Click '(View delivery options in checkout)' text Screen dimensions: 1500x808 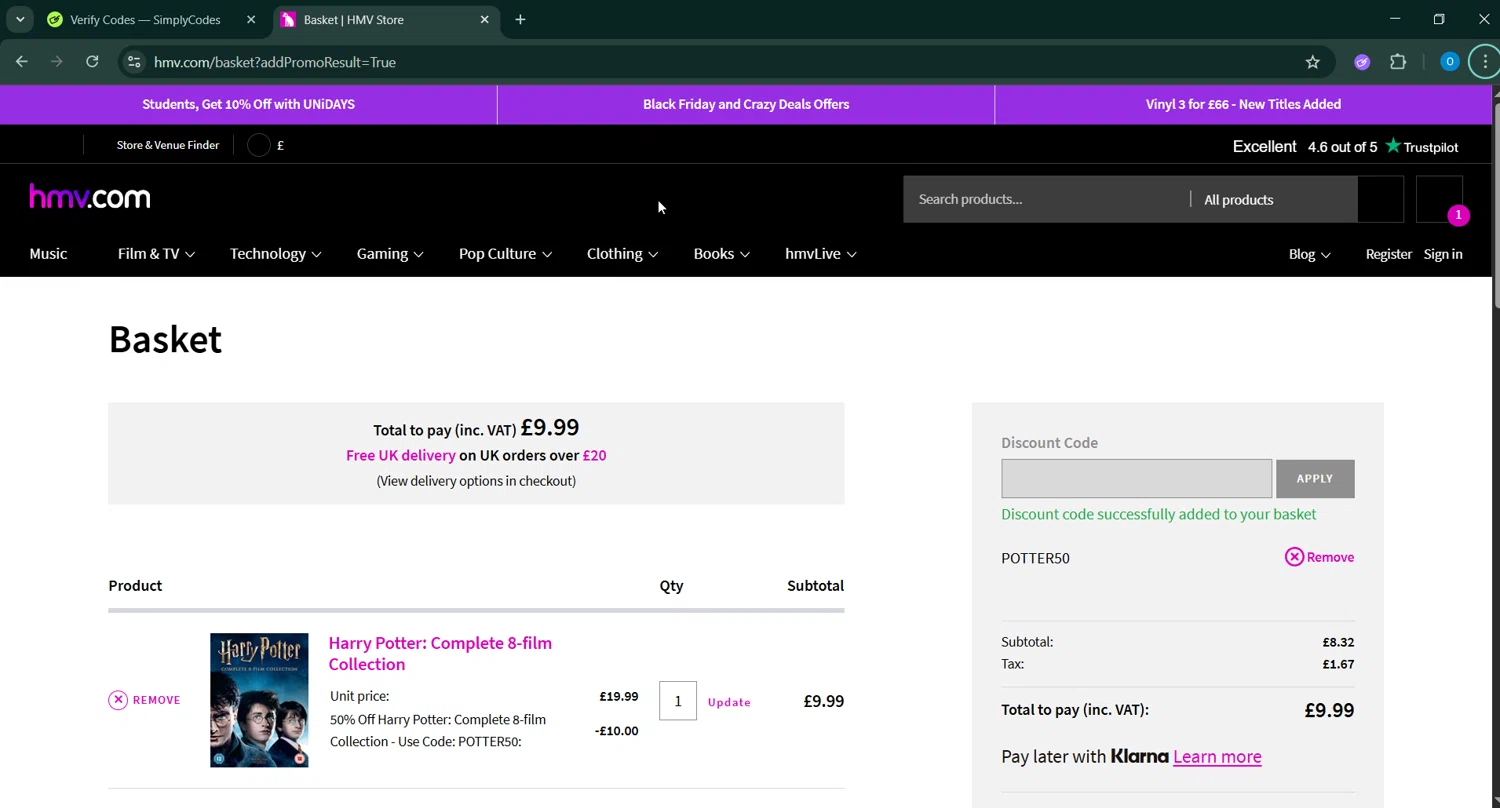tap(476, 481)
